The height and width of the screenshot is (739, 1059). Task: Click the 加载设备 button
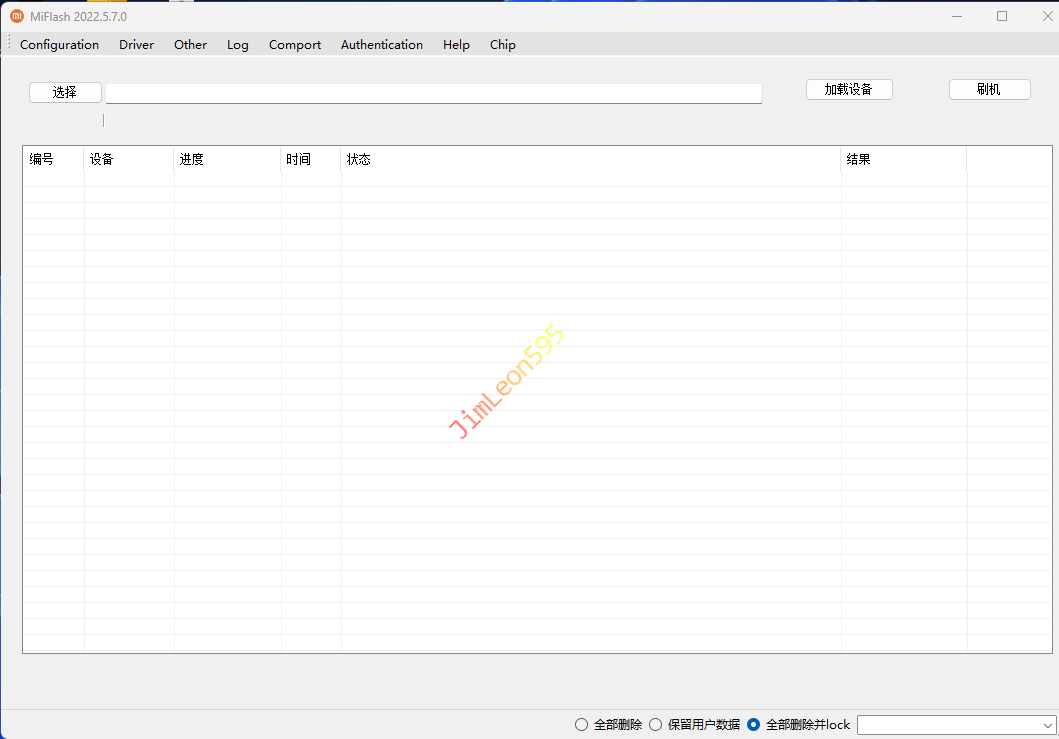(848, 89)
